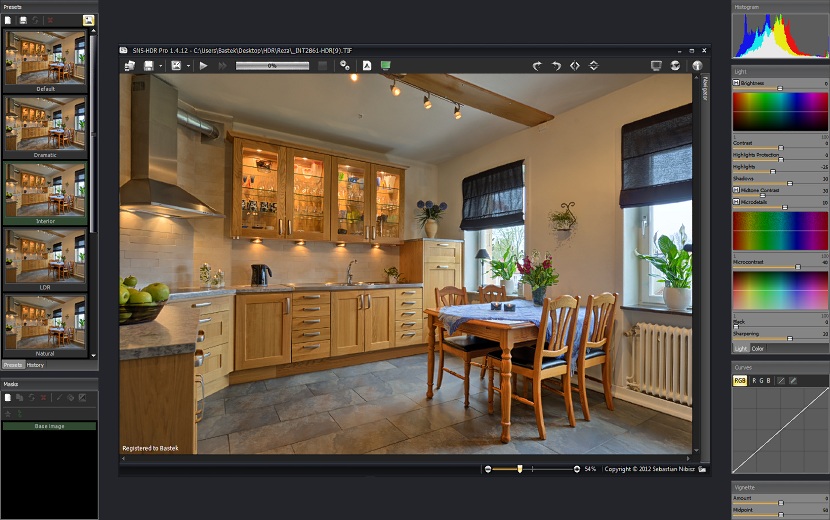Toggle the H button beside Microdetails
Viewport: 830px width, 520px height.
coord(736,202)
